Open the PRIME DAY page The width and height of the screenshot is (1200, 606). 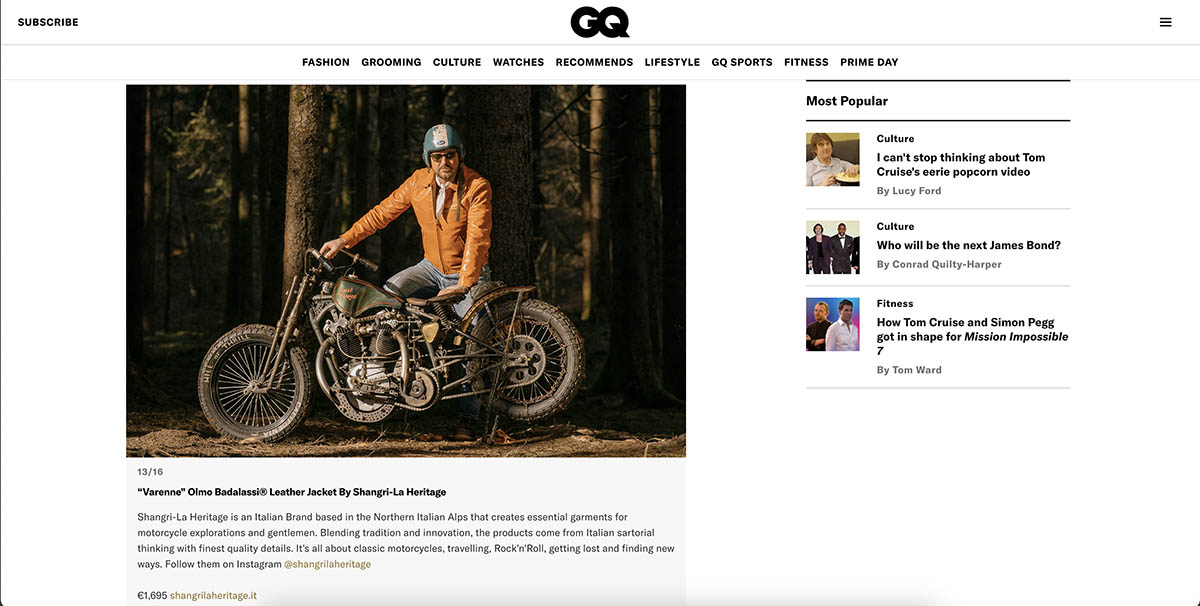[869, 62]
